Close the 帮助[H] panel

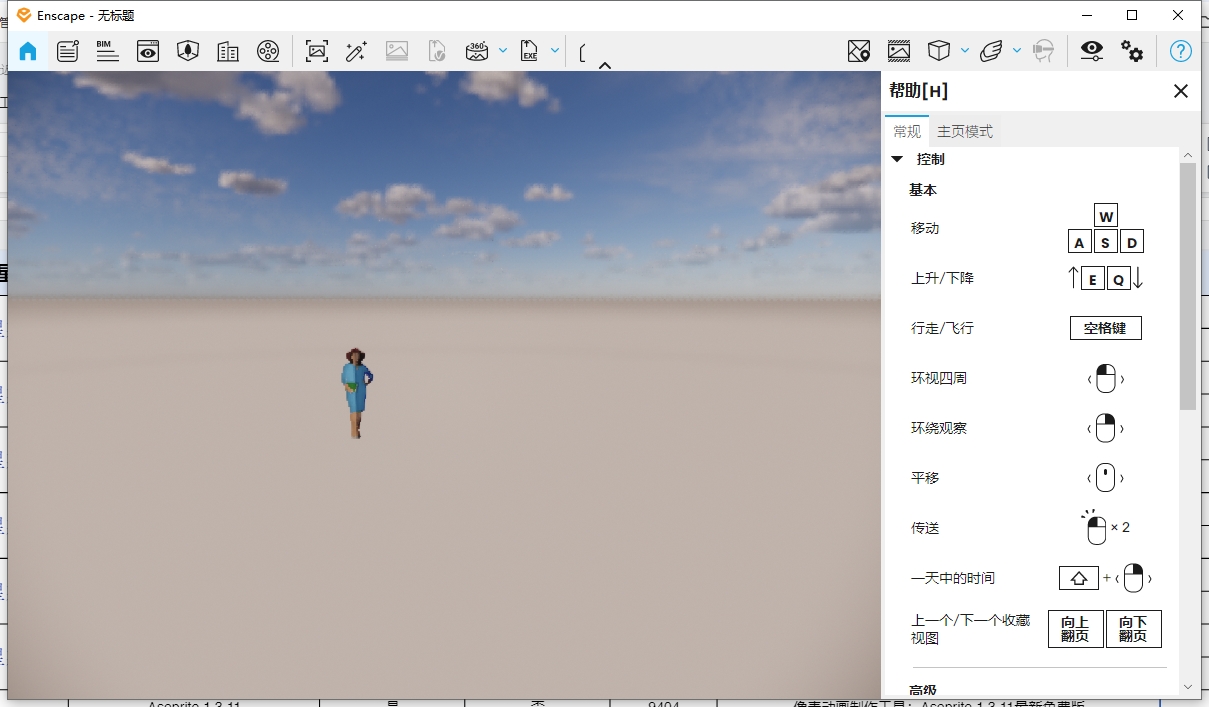tap(1180, 91)
